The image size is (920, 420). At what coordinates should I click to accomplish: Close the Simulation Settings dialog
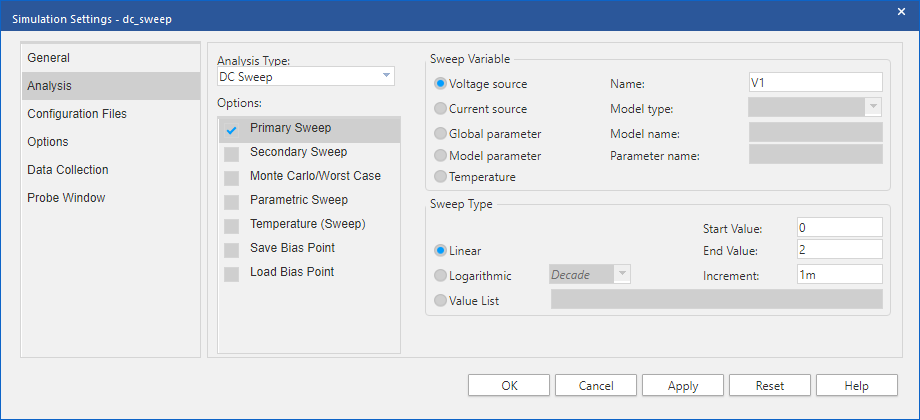coord(901,11)
